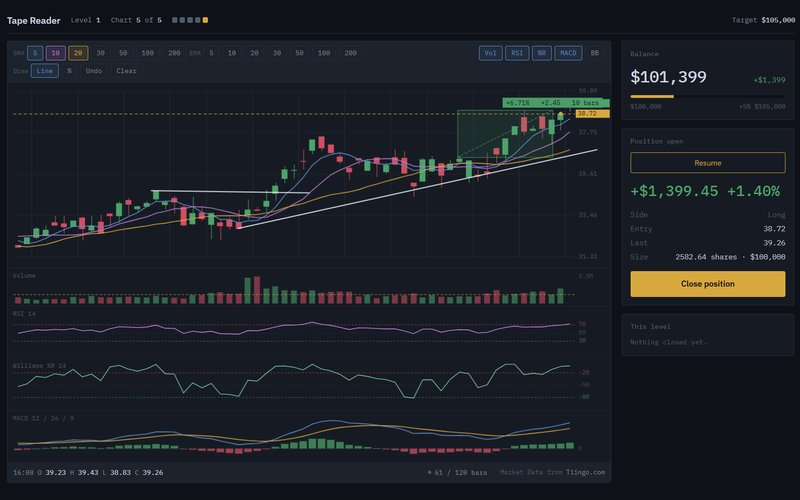Enable the EMA 5 moving average
800x500 pixels.
click(x=211, y=53)
